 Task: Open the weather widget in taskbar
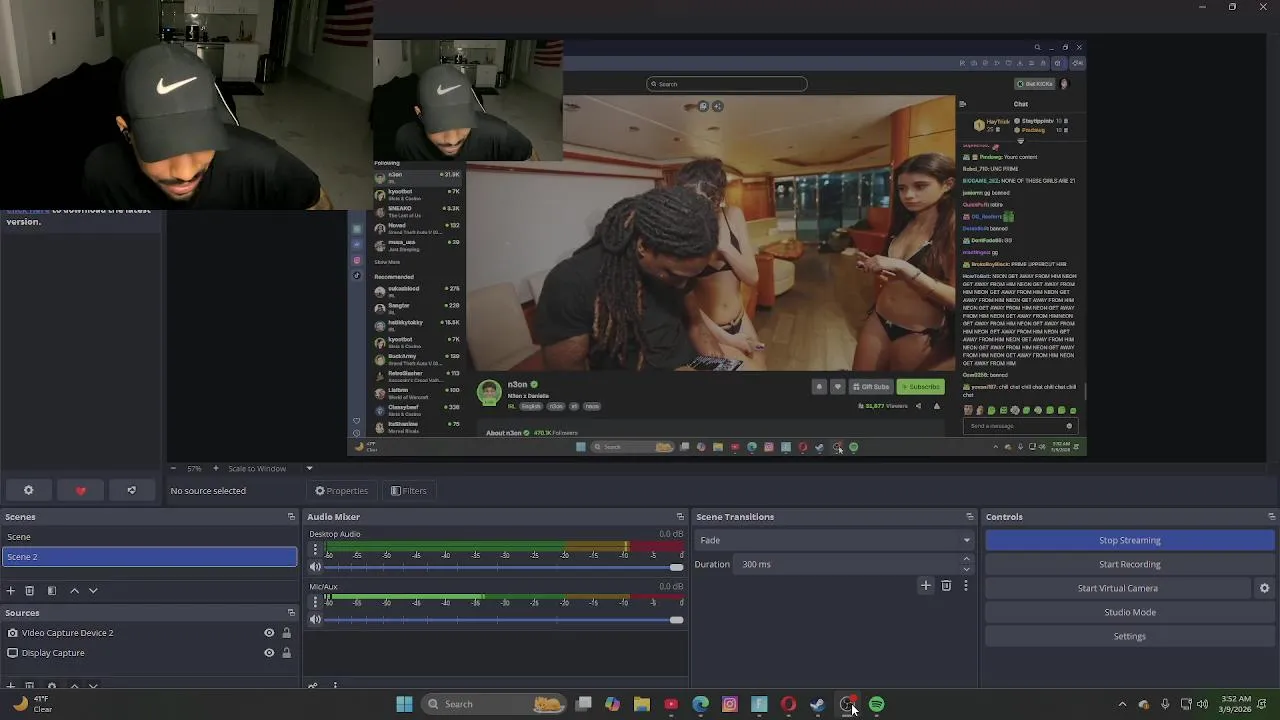point(32,704)
